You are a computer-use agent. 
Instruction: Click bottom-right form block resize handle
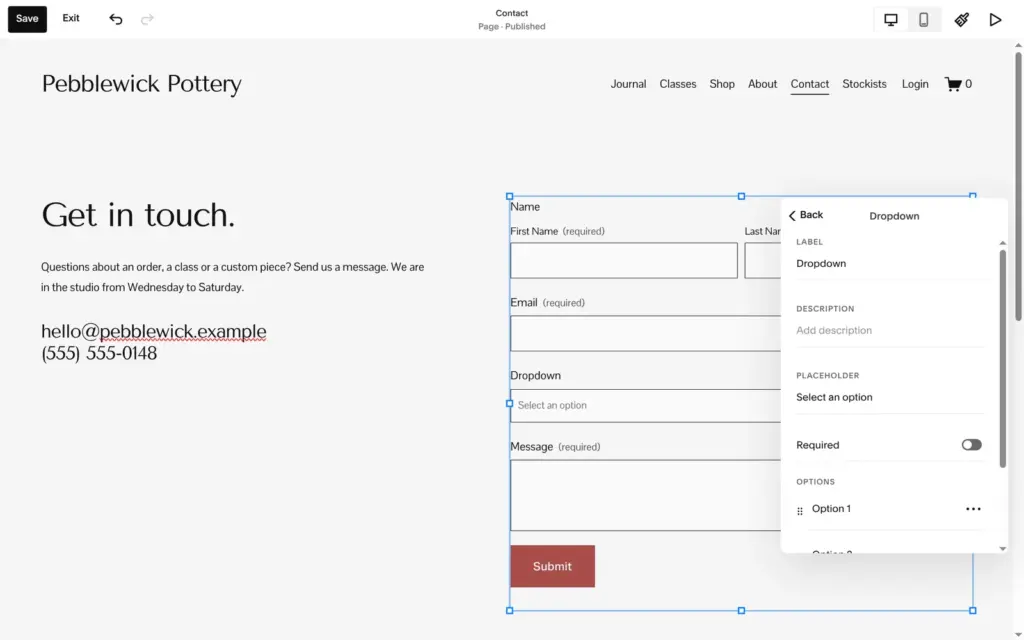[972, 611]
